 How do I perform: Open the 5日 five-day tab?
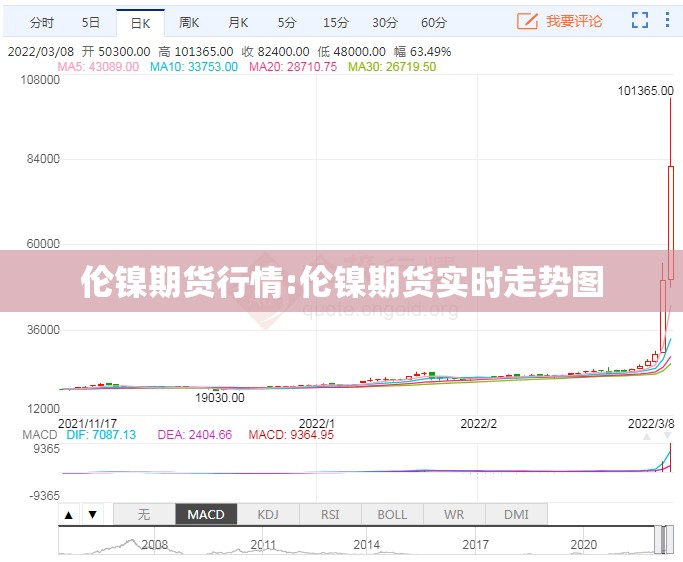pyautogui.click(x=91, y=22)
